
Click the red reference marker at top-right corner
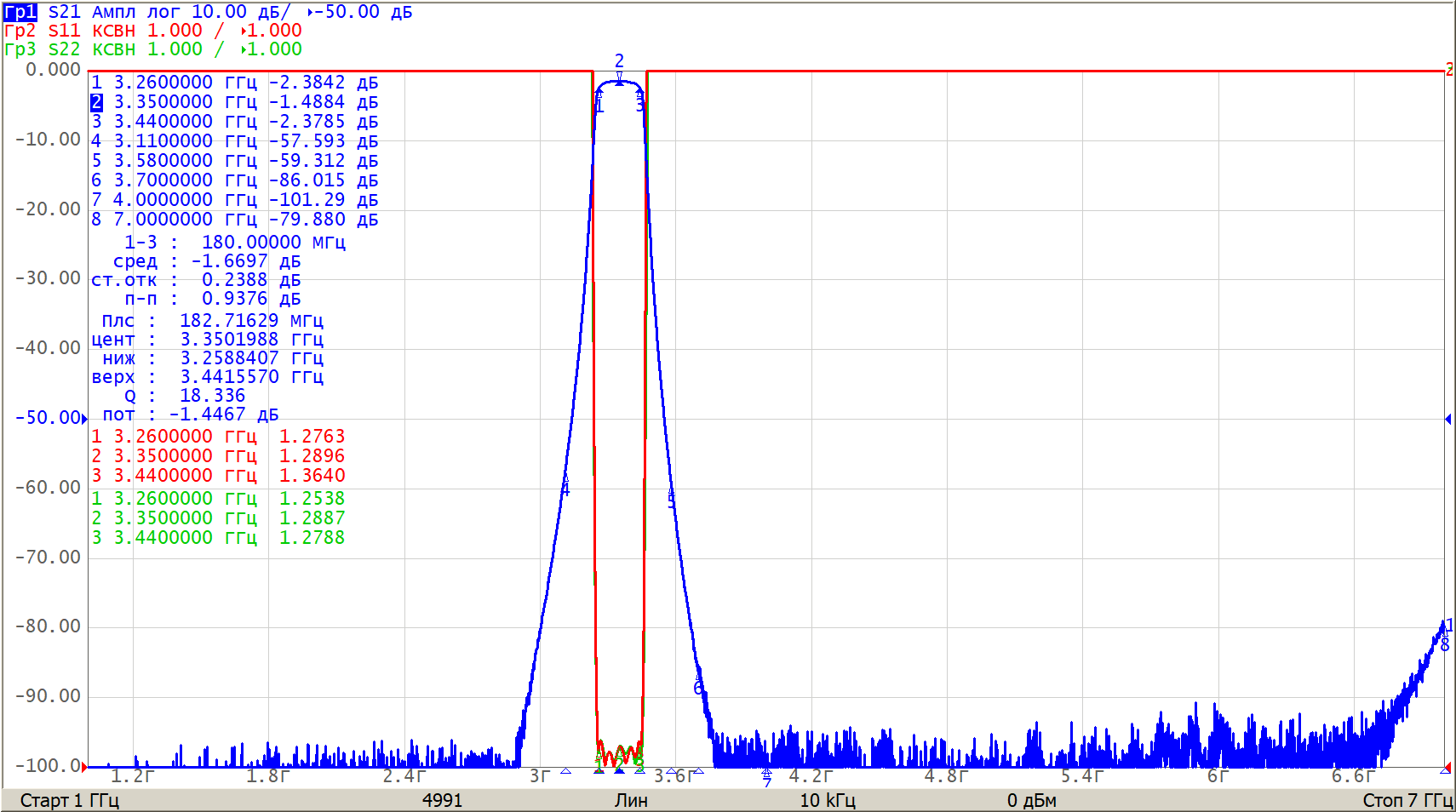pos(1448,70)
